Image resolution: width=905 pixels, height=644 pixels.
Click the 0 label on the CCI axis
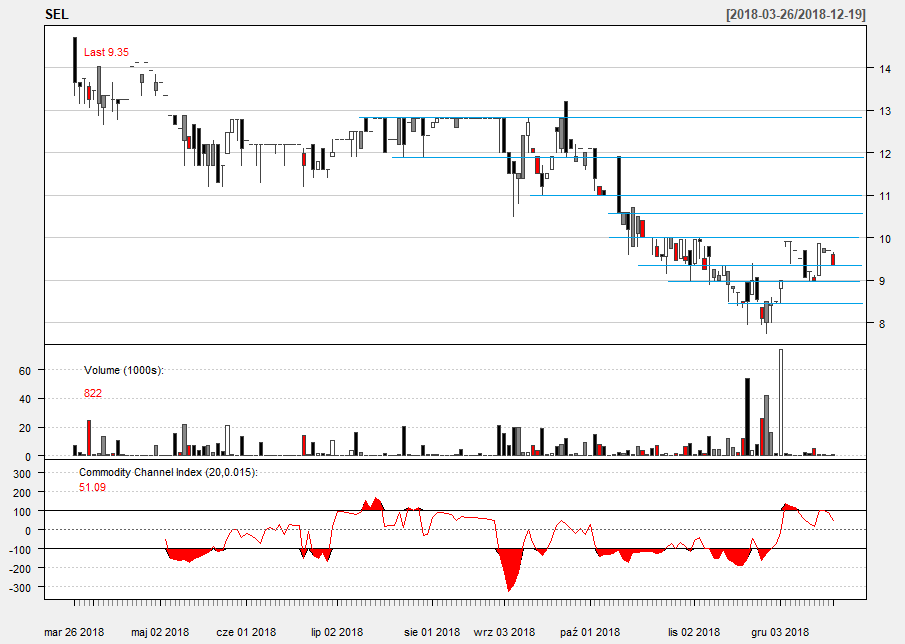coord(28,530)
